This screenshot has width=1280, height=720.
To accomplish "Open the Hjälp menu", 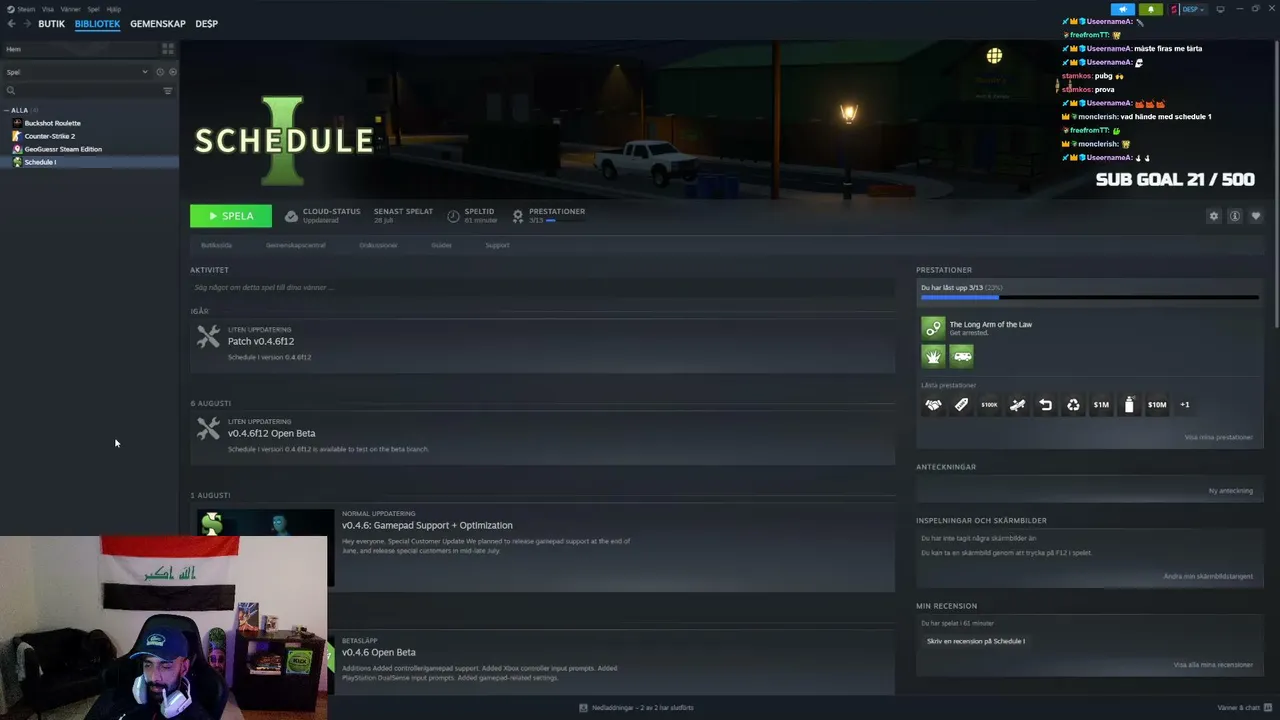I will (x=113, y=9).
